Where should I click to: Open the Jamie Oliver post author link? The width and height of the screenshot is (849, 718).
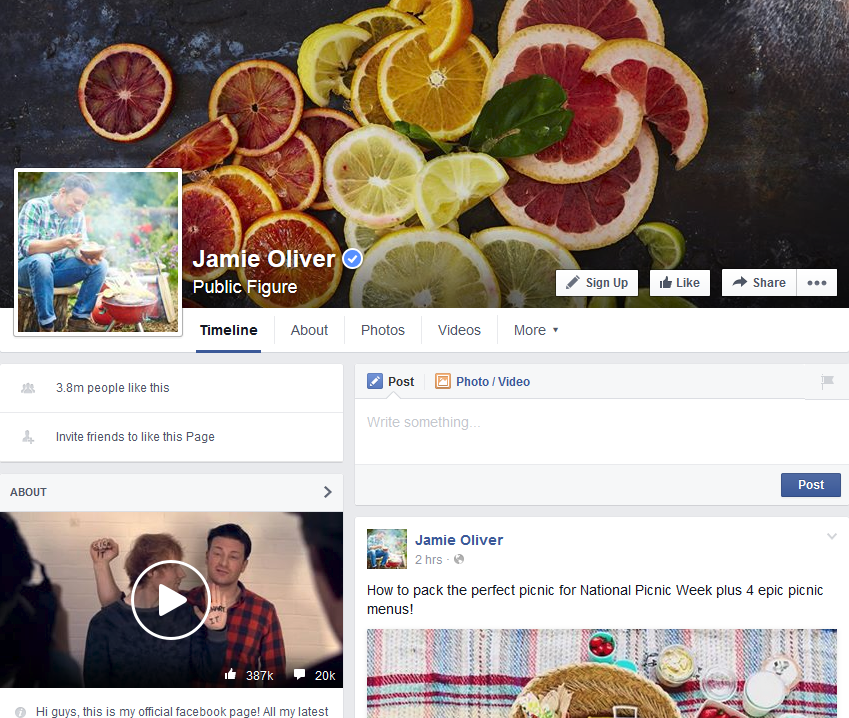tap(459, 540)
